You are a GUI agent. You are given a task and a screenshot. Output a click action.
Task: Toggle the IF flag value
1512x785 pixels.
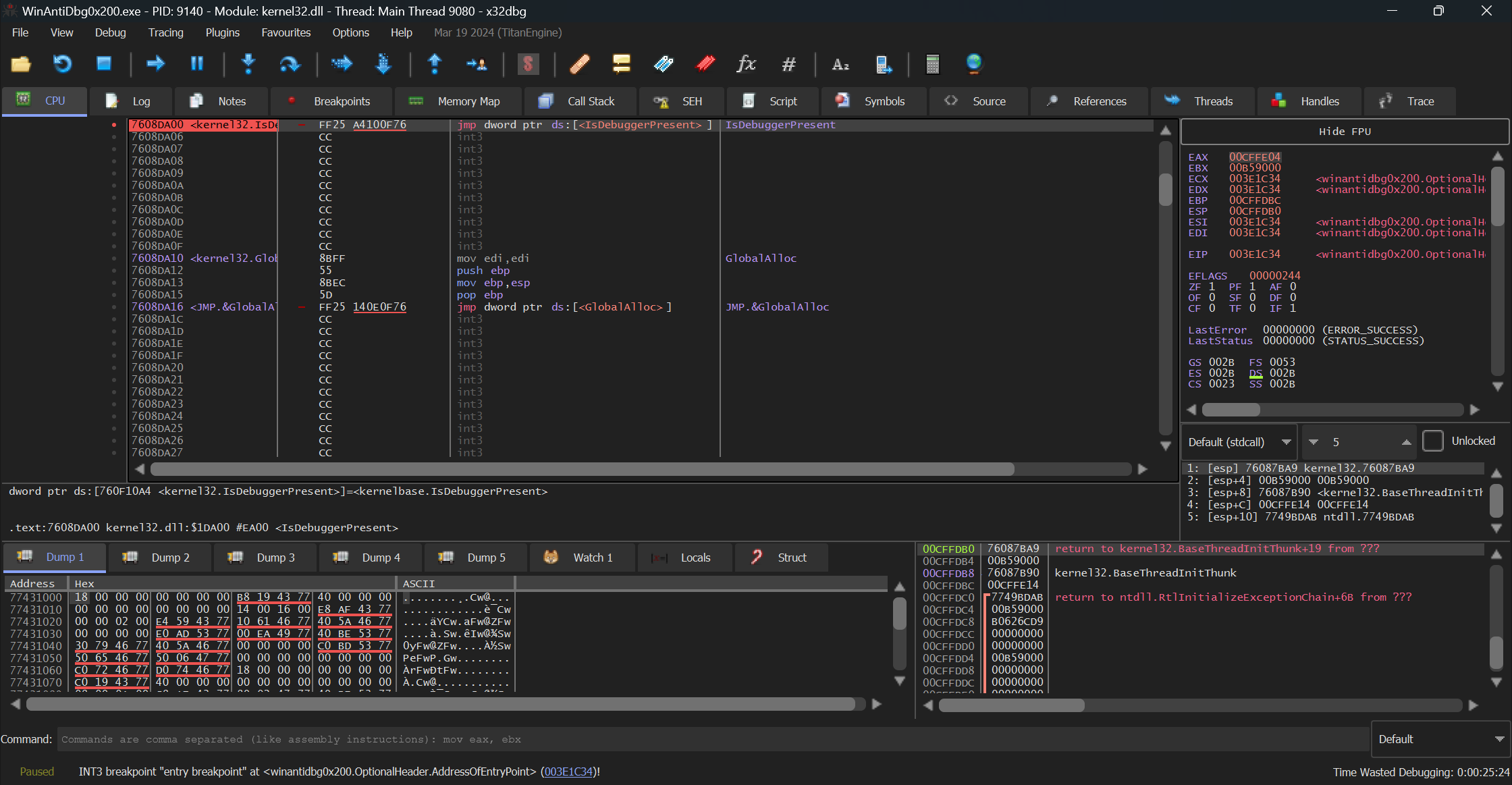click(x=1293, y=308)
